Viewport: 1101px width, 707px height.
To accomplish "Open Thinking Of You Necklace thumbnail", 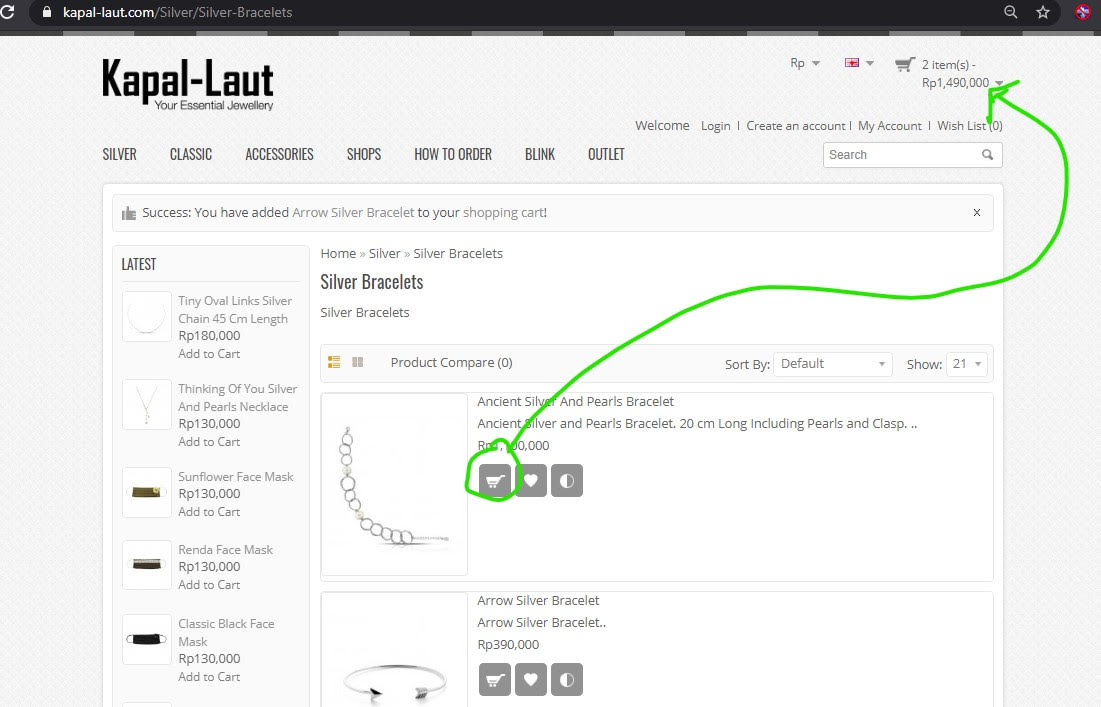I will (x=147, y=404).
